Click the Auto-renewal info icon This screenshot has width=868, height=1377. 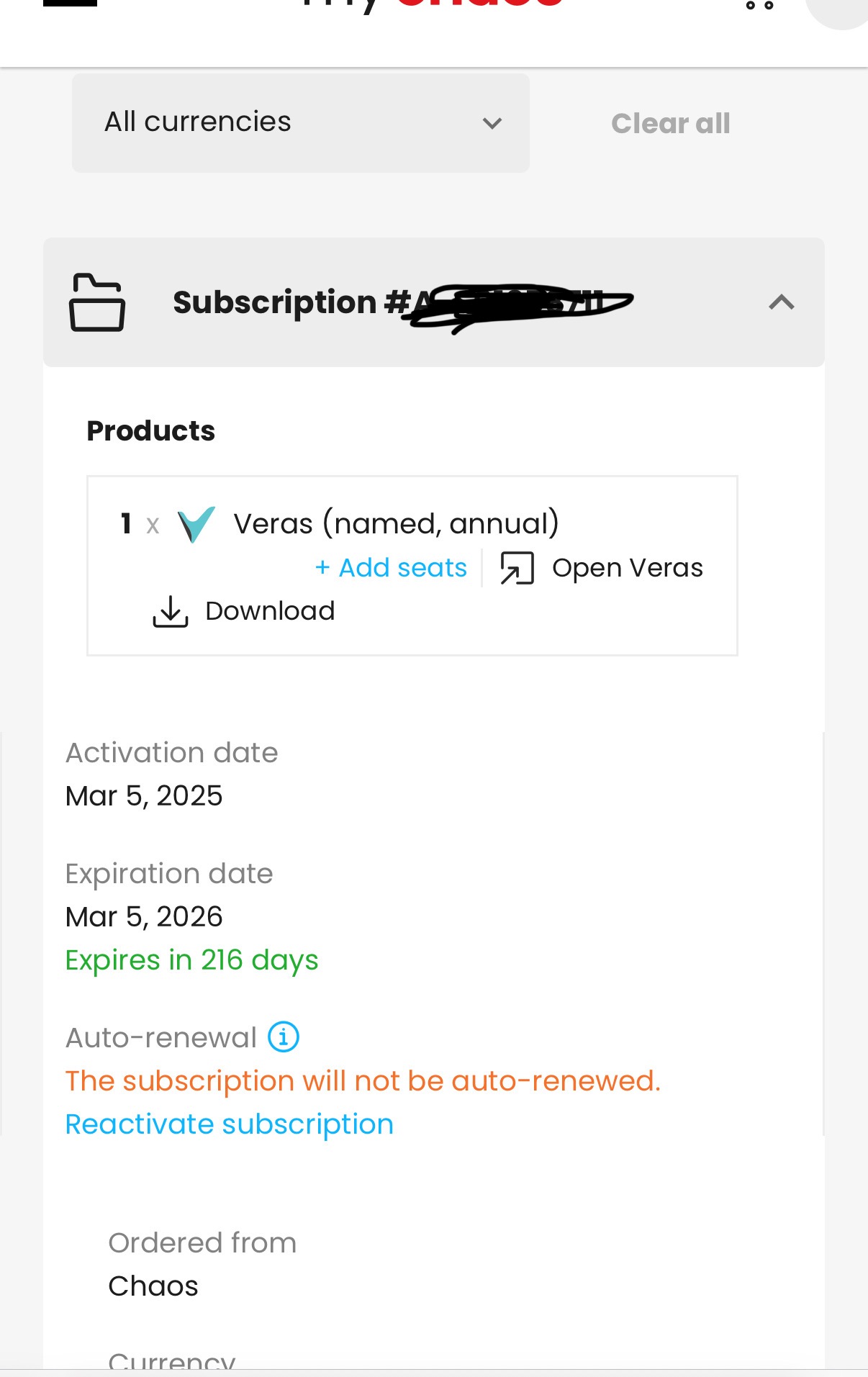[x=284, y=1037]
